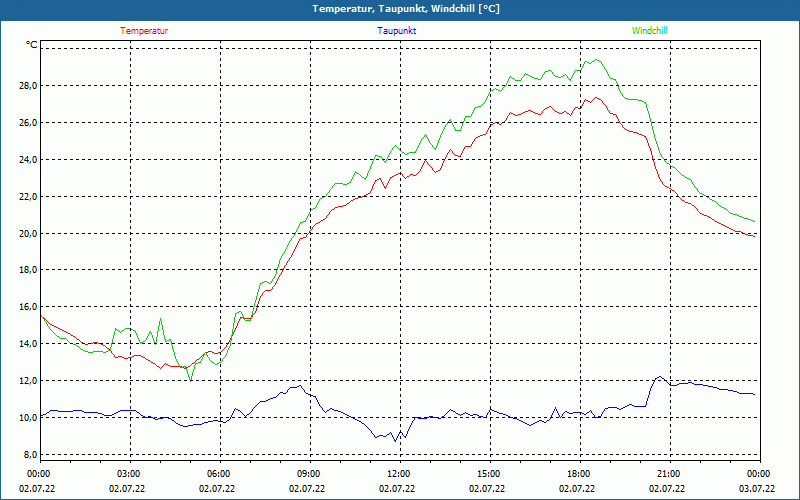This screenshot has height=500, width=800.
Task: Click the 14,0 y-axis value
Action: click(x=29, y=344)
